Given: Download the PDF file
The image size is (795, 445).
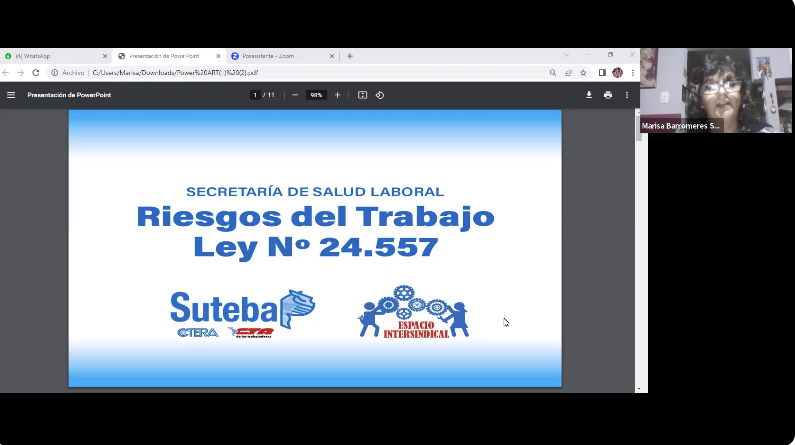Looking at the screenshot, I should click(589, 95).
